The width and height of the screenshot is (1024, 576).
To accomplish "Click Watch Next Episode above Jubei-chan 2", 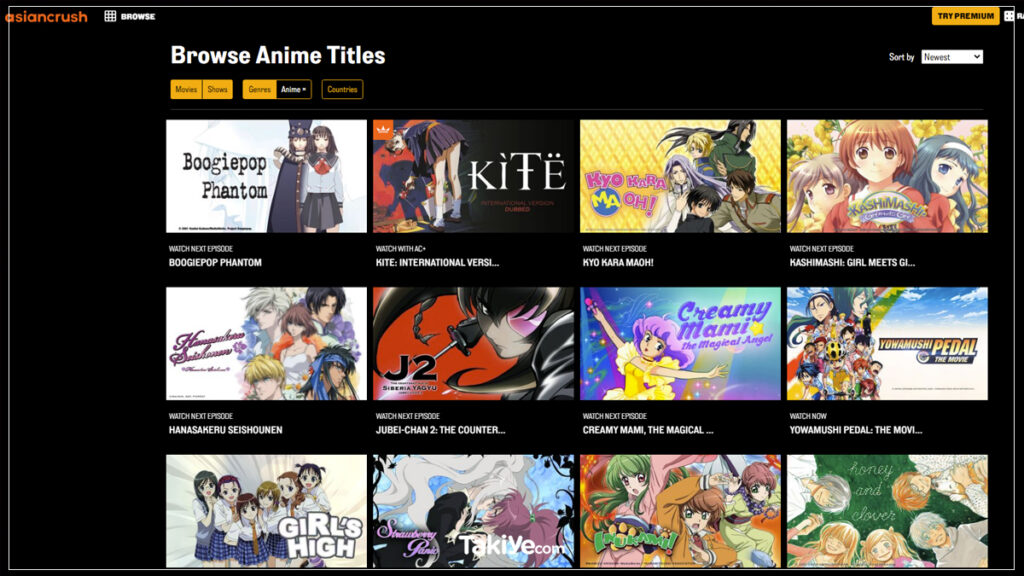I will 408,416.
